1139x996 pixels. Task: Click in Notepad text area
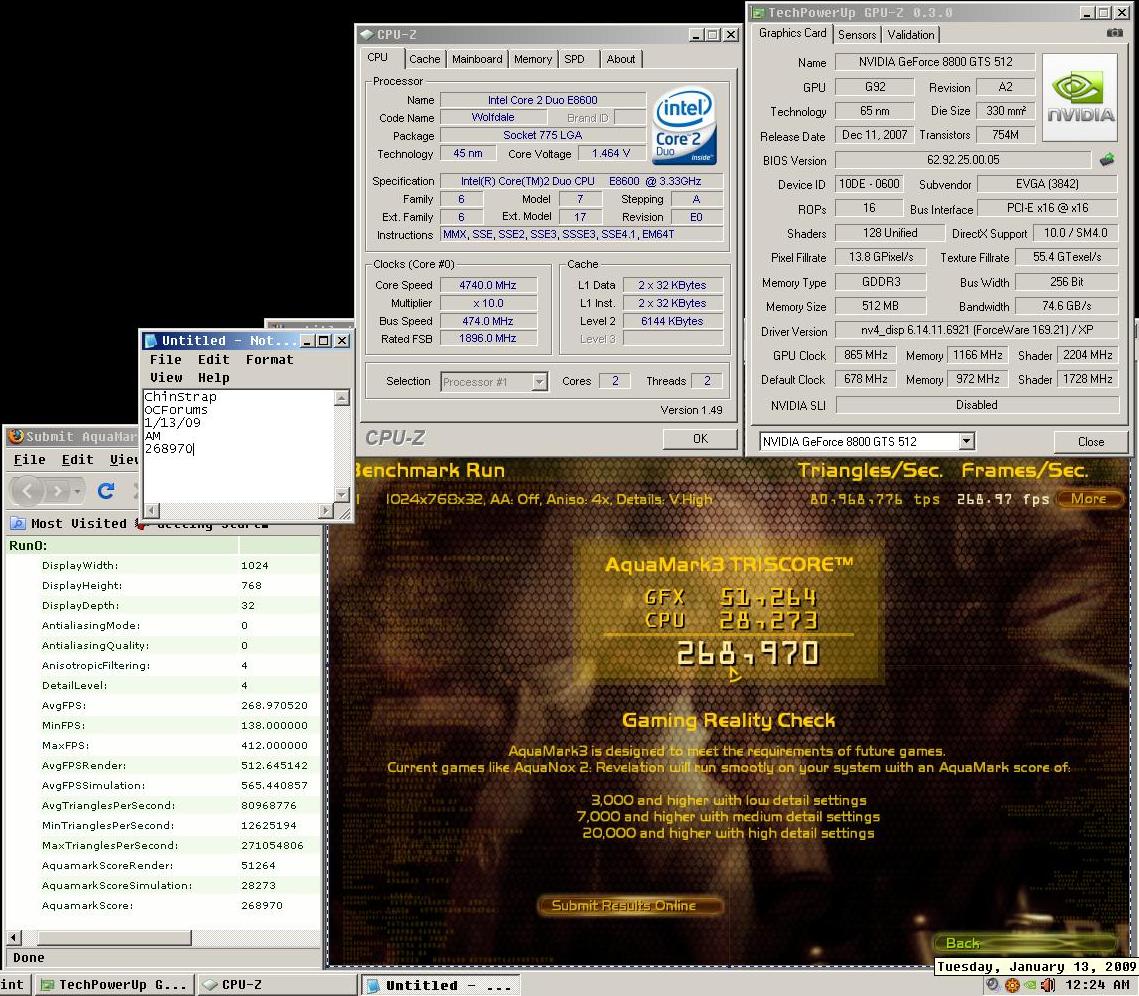(x=238, y=446)
